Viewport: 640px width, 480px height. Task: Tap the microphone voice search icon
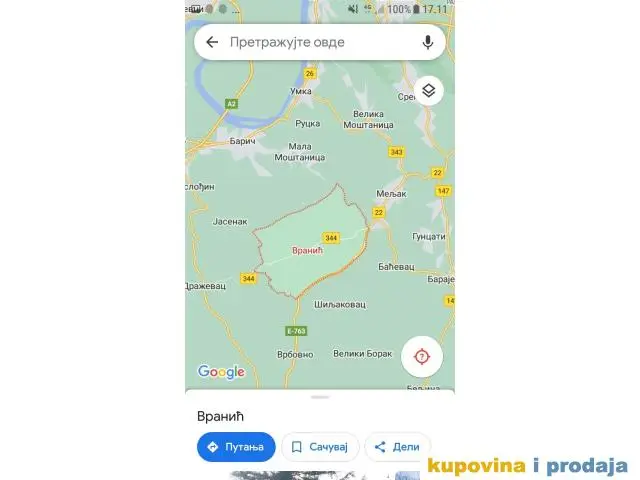coord(427,42)
